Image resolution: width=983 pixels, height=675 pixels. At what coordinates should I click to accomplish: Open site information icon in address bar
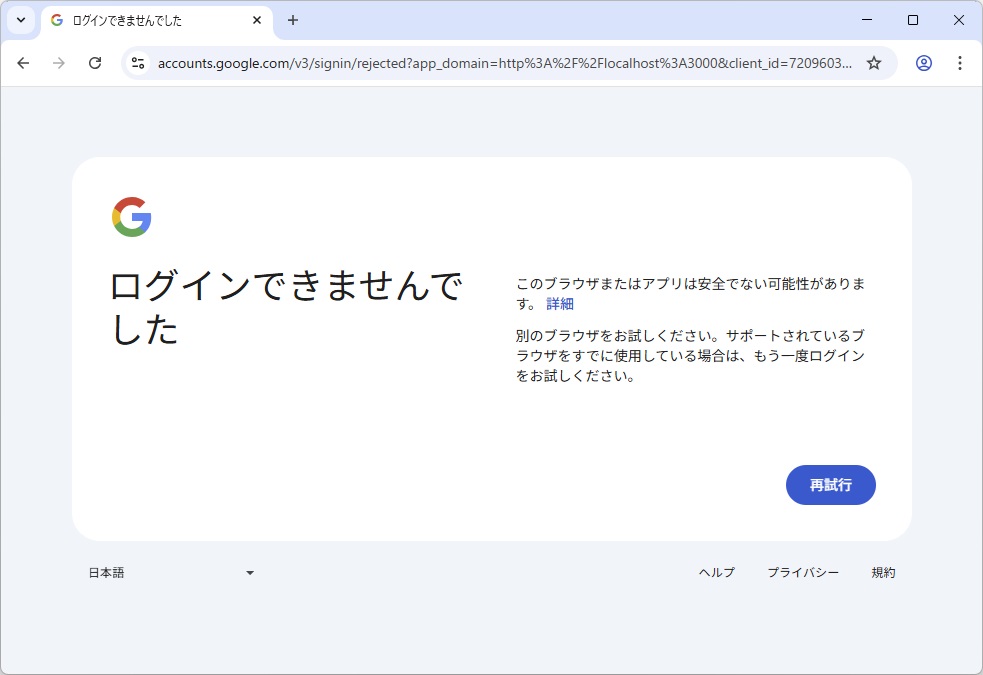139,63
